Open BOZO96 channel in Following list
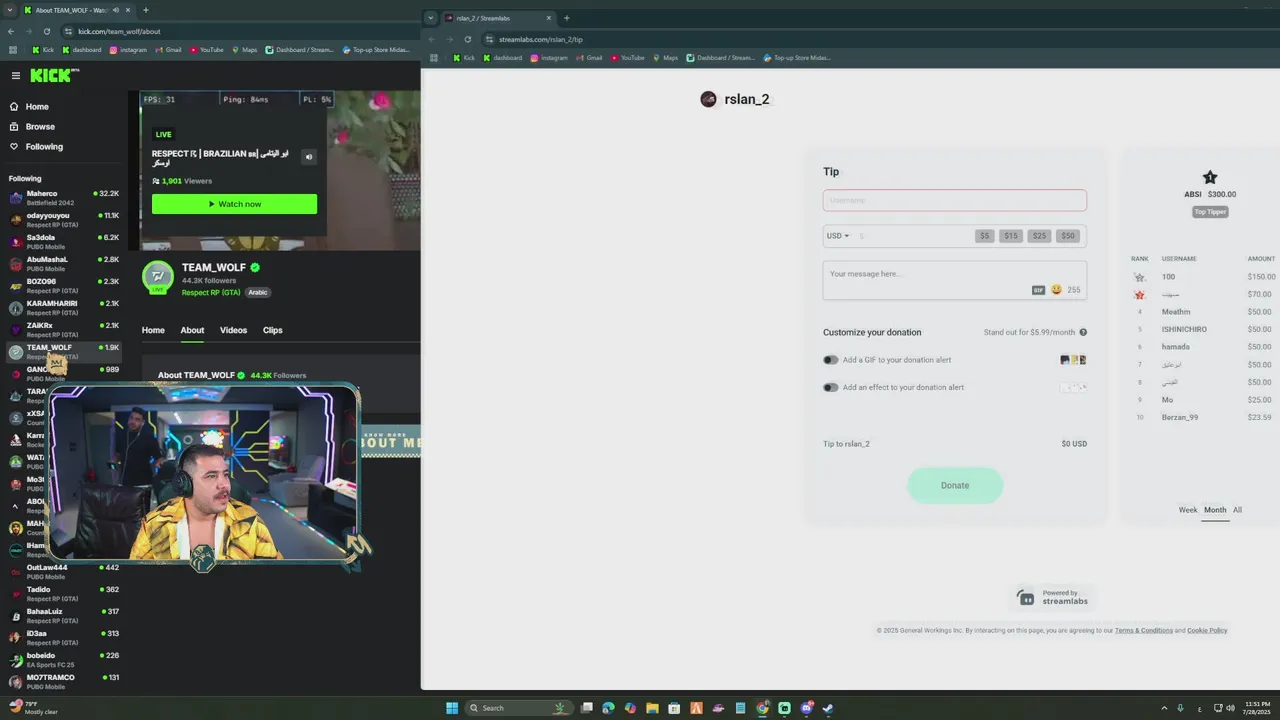This screenshot has height=720, width=1280. (64, 286)
